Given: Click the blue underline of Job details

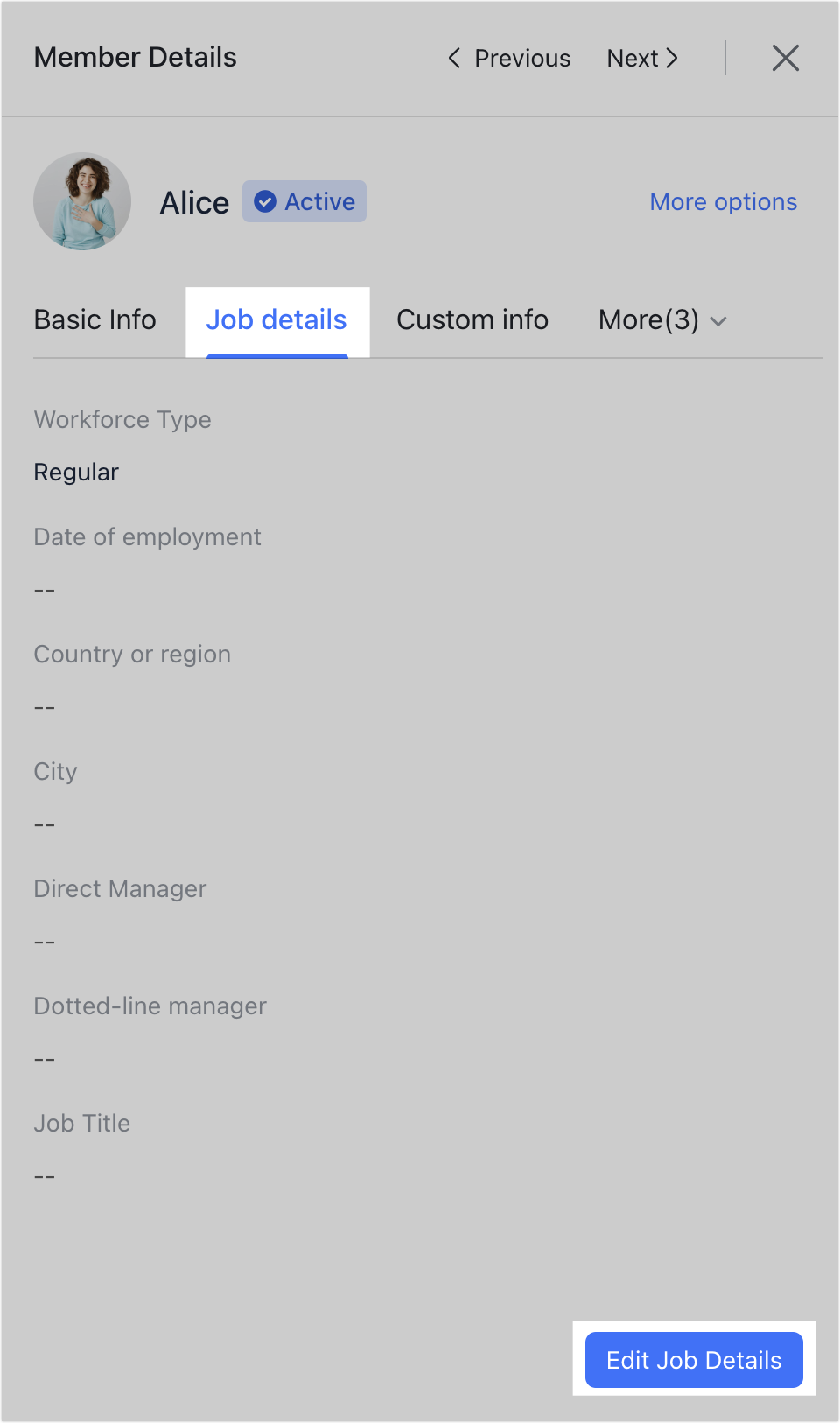Looking at the screenshot, I should coord(276,355).
